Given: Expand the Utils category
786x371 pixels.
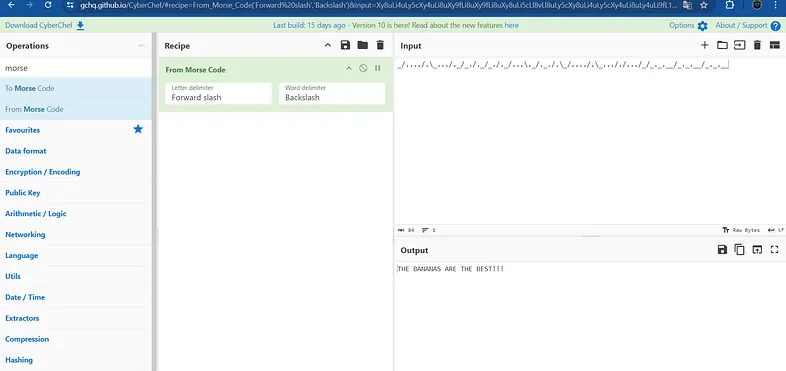Looking at the screenshot, I should tap(76, 276).
